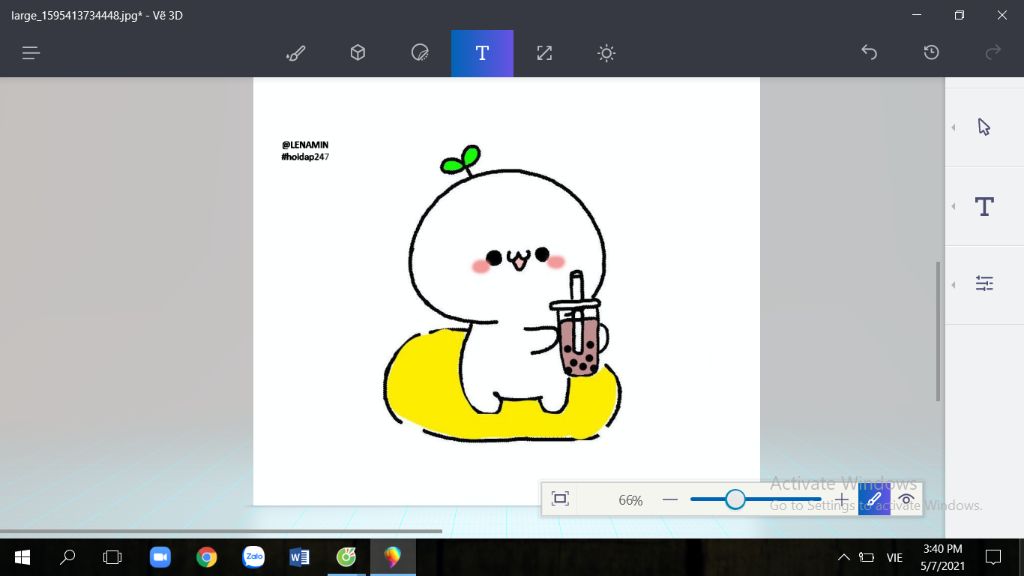This screenshot has height=576, width=1024.
Task: Select the Brushes tool
Action: (296, 53)
